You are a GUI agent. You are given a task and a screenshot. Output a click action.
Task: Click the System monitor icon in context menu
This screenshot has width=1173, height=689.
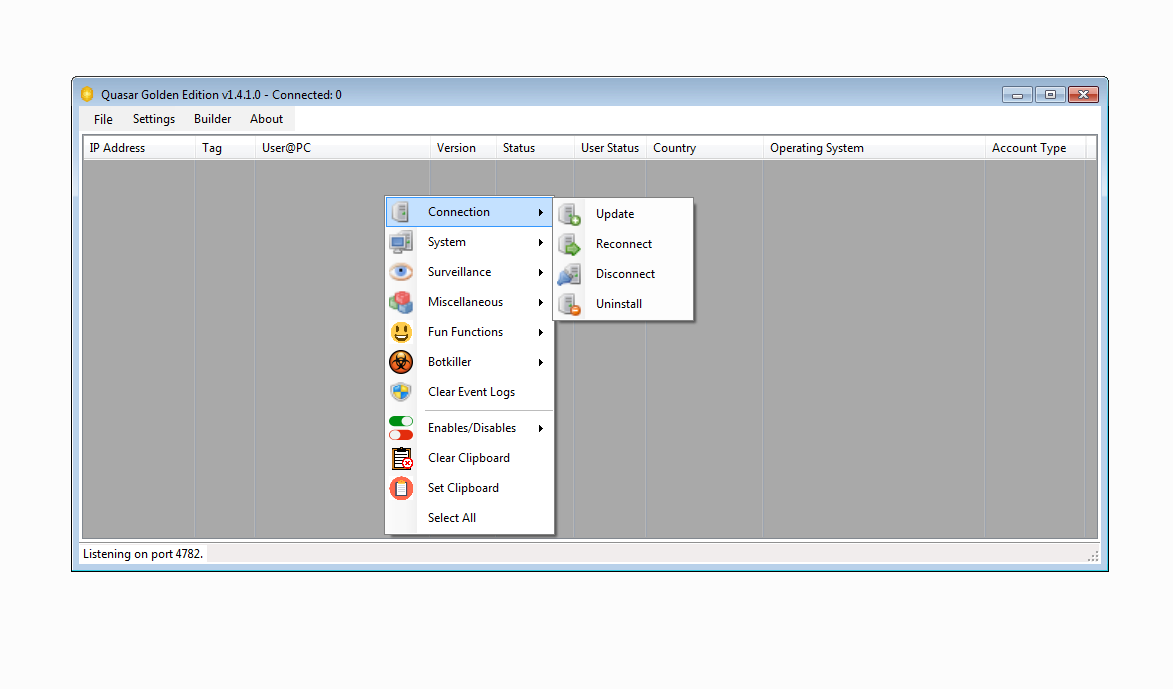tap(401, 241)
